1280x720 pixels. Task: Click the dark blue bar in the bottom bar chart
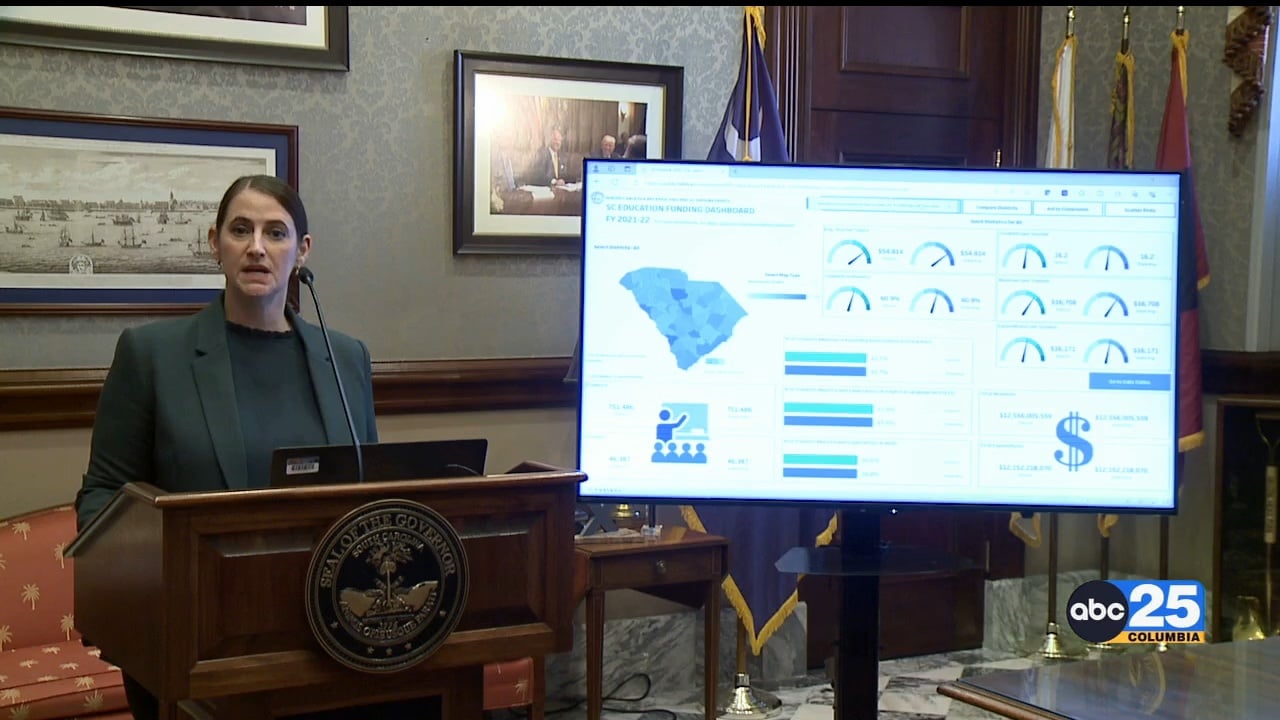[x=821, y=474]
